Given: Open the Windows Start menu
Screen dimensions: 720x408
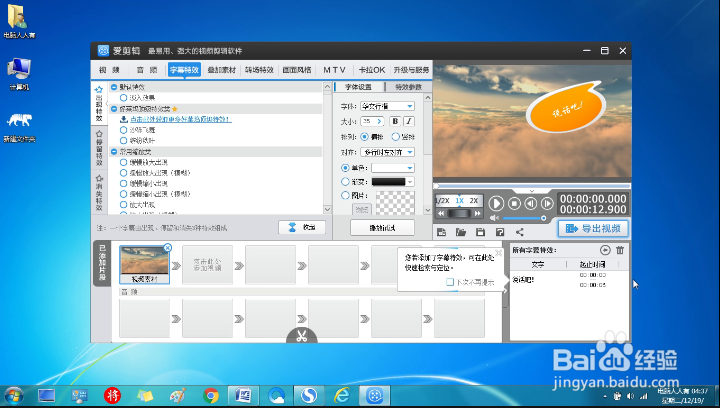Looking at the screenshot, I should (13, 396).
